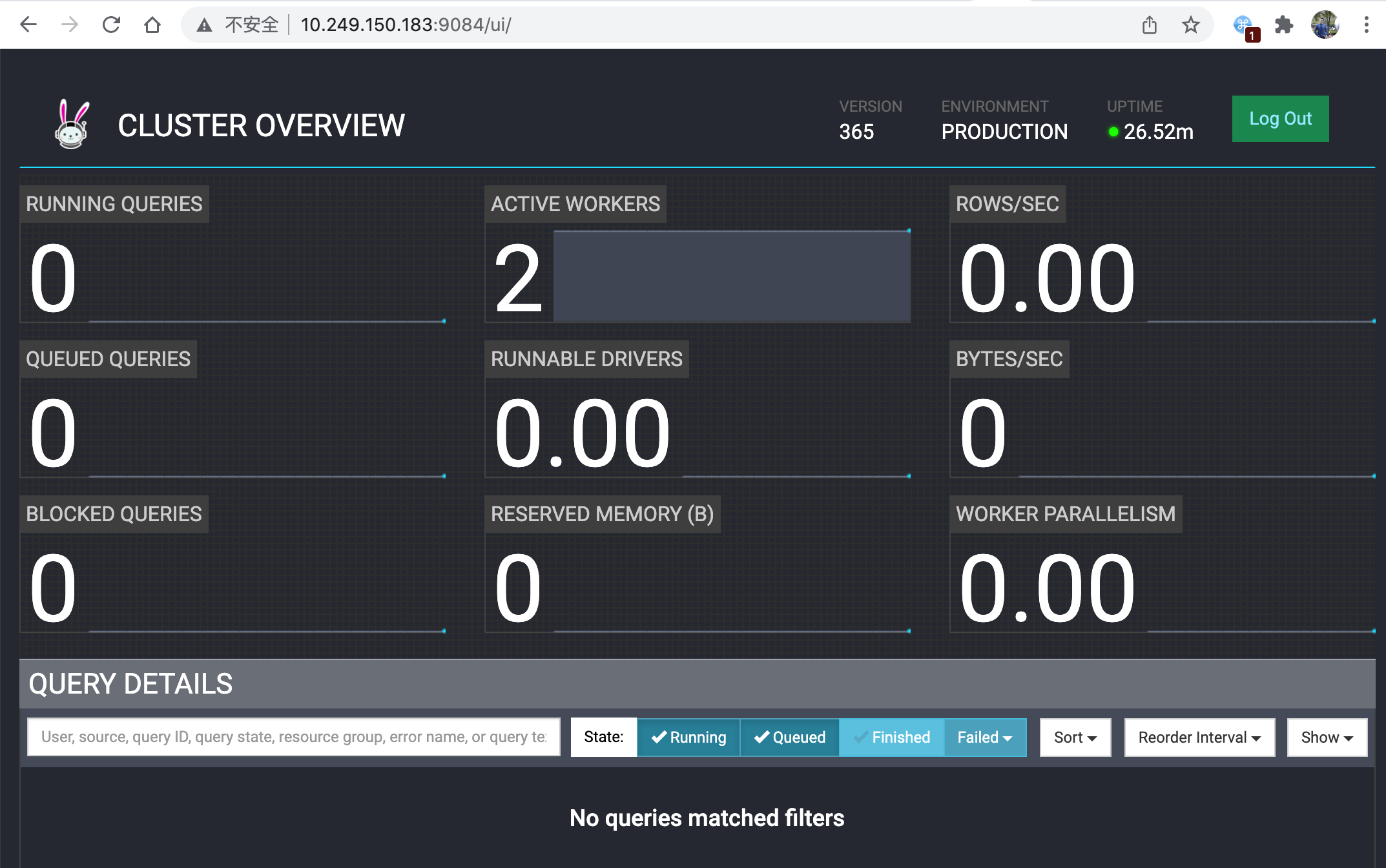Open the extensions puzzle icon

point(1283,25)
